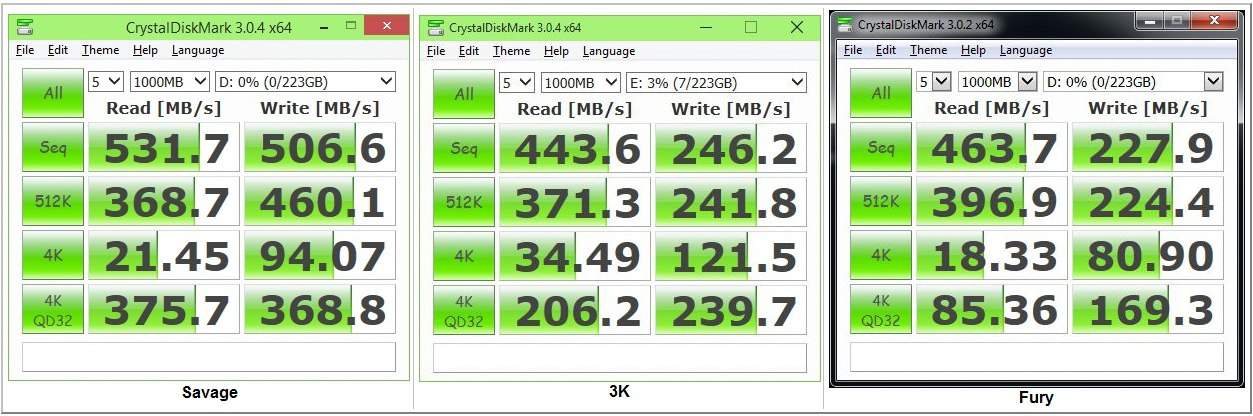1253x416 pixels.
Task: Click the app icon in the Fury window title bar
Action: pos(845,23)
